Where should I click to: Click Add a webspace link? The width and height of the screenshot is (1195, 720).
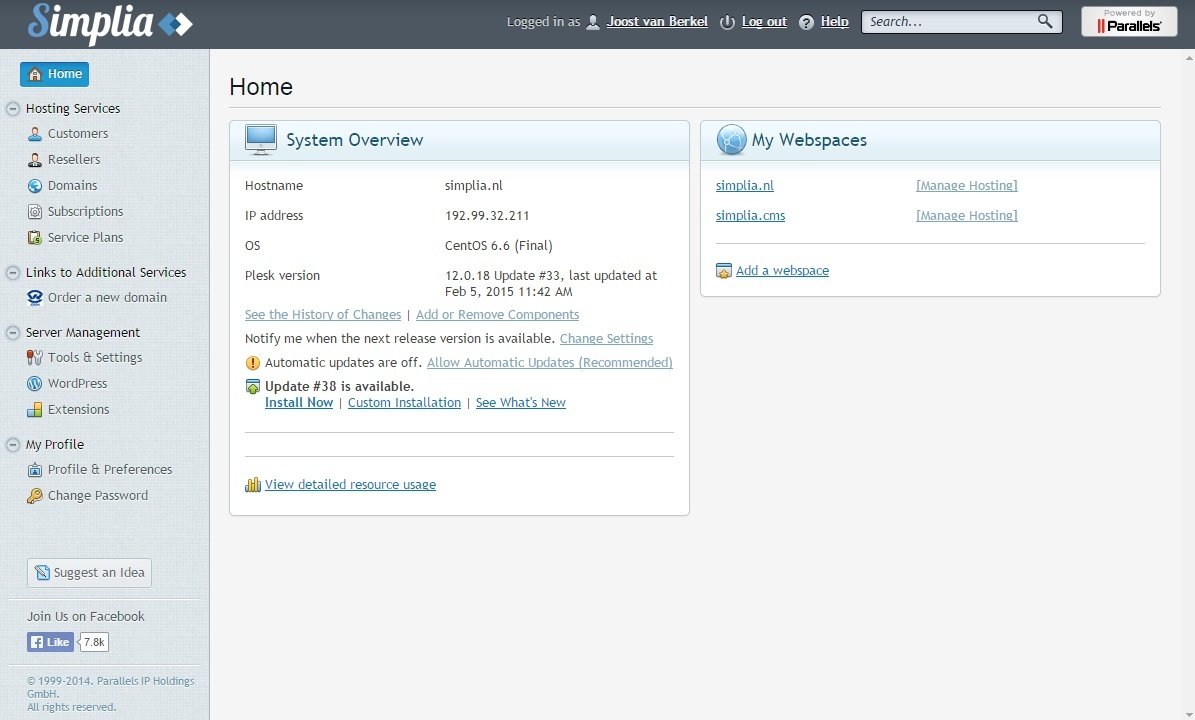(783, 270)
